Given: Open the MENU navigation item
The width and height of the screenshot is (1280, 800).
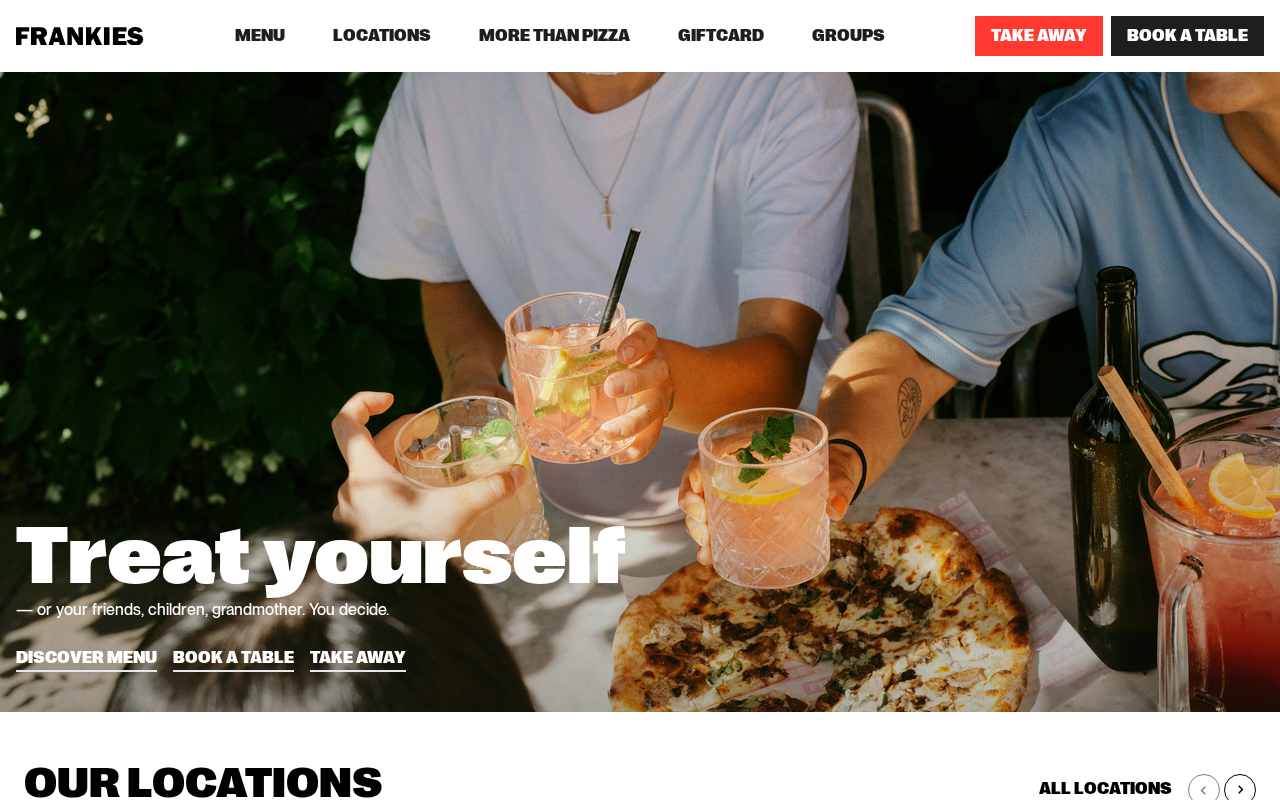Looking at the screenshot, I should coord(260,36).
